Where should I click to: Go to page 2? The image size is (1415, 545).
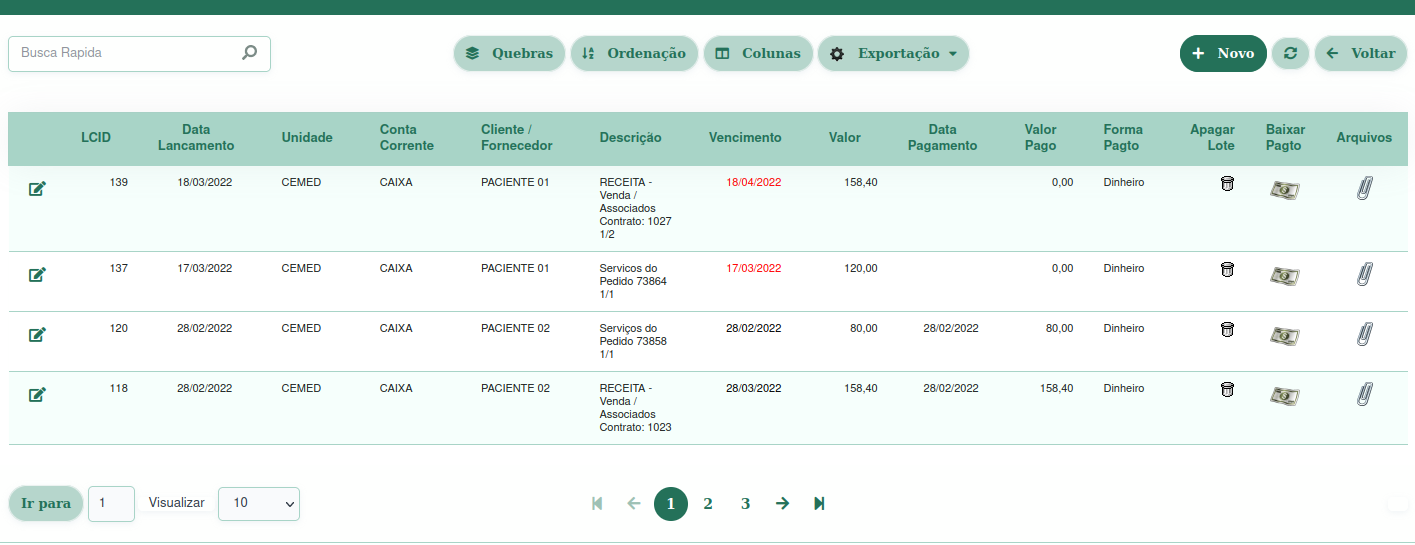point(708,504)
